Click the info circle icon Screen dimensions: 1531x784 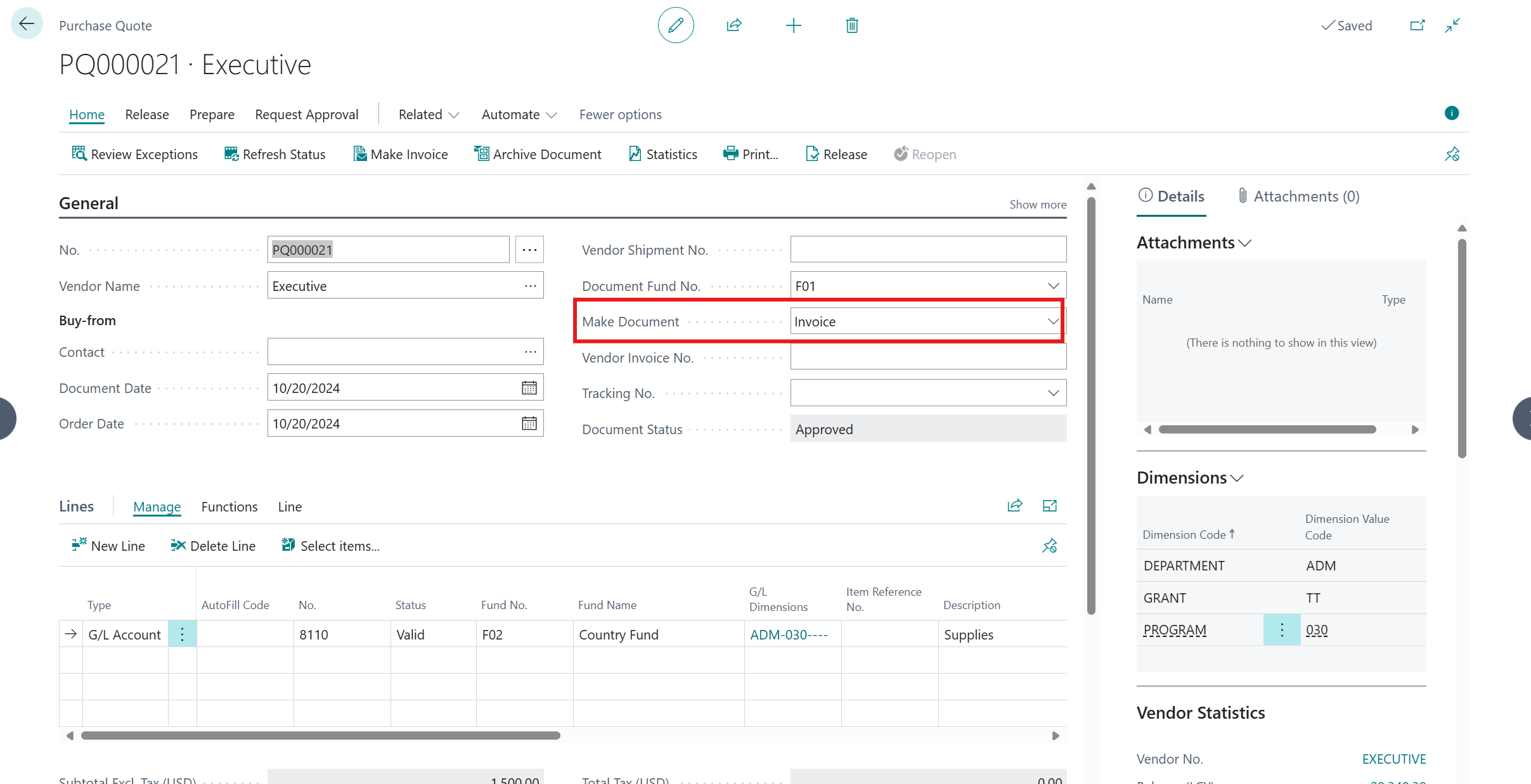pos(1452,113)
